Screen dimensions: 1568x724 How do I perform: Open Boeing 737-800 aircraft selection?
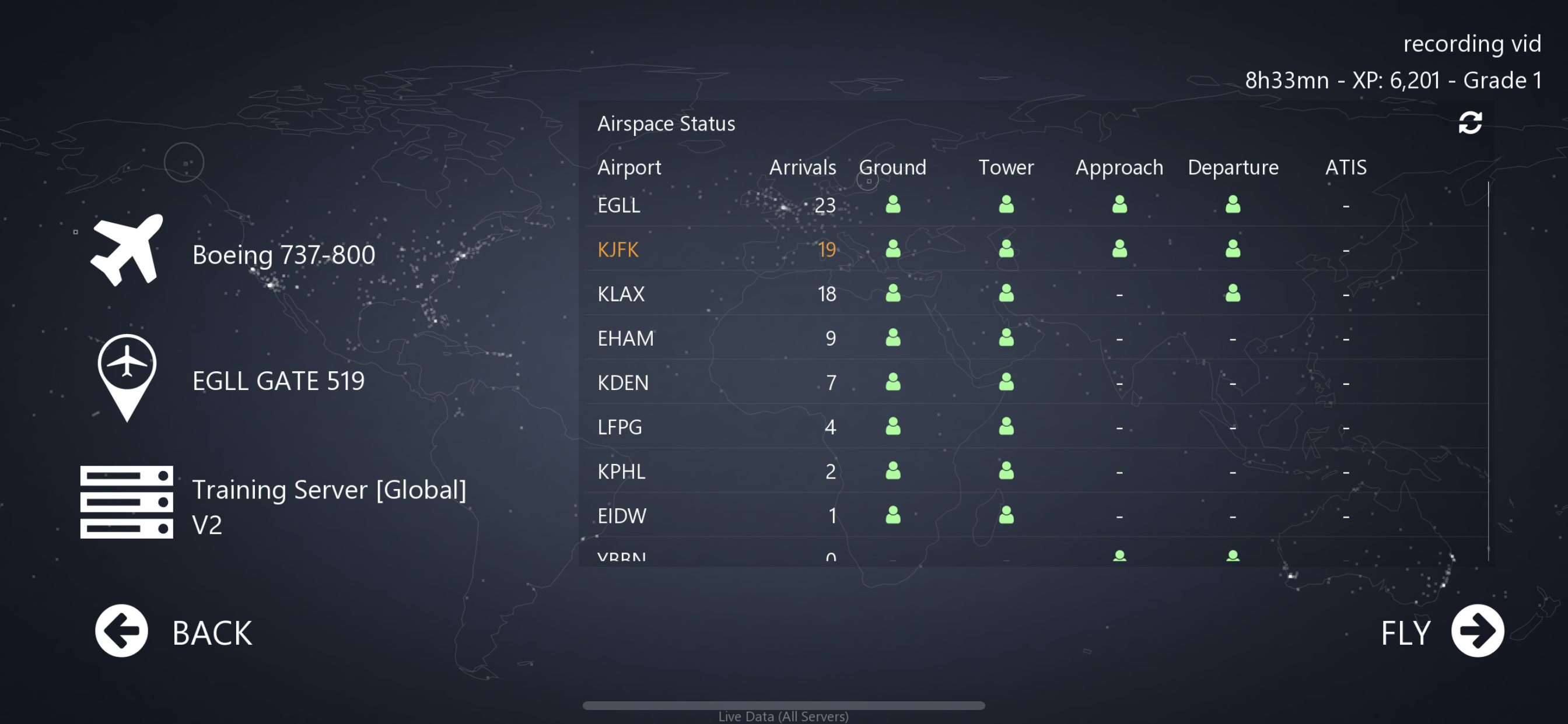[283, 255]
